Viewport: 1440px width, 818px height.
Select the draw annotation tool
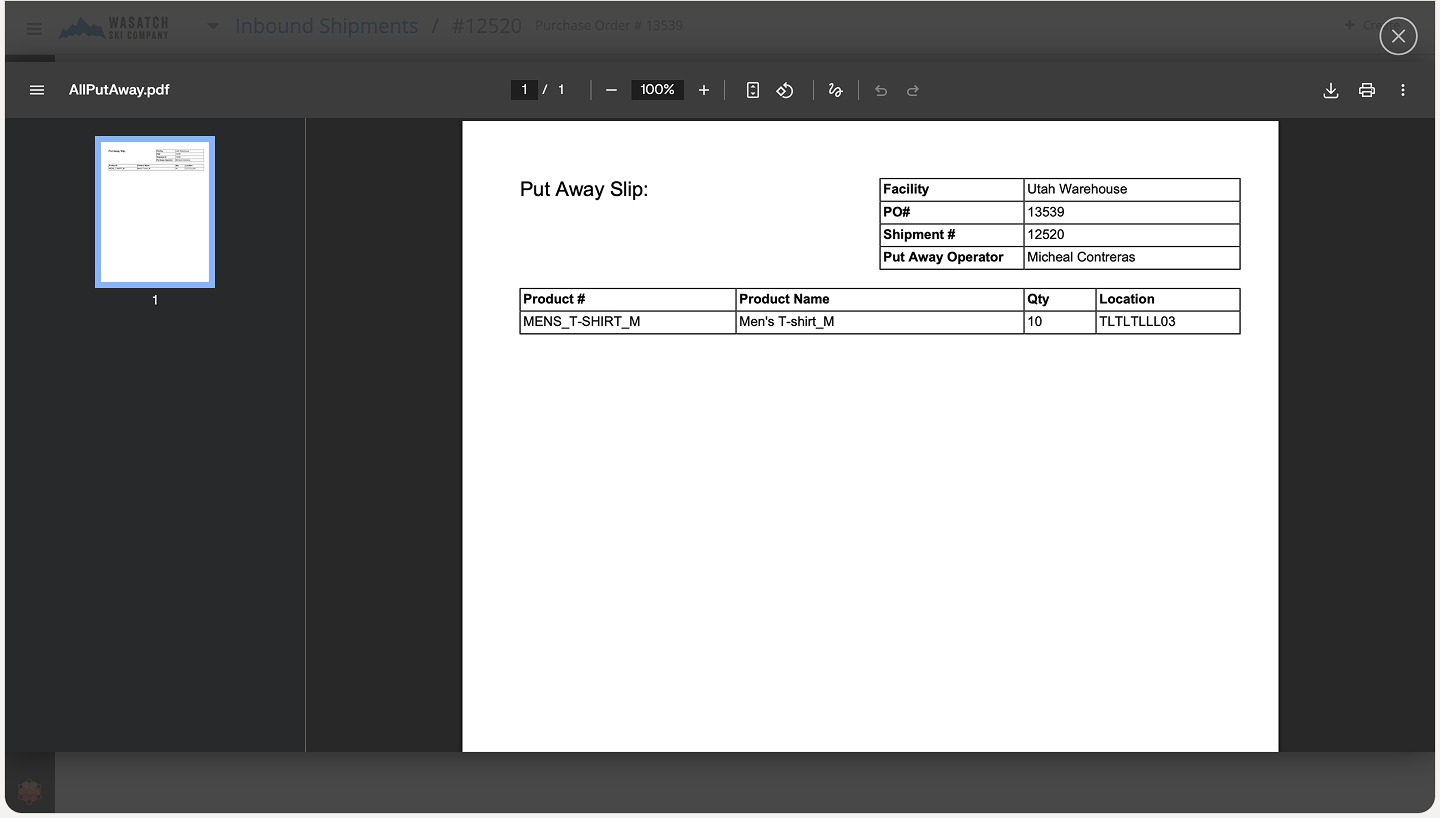tap(835, 90)
